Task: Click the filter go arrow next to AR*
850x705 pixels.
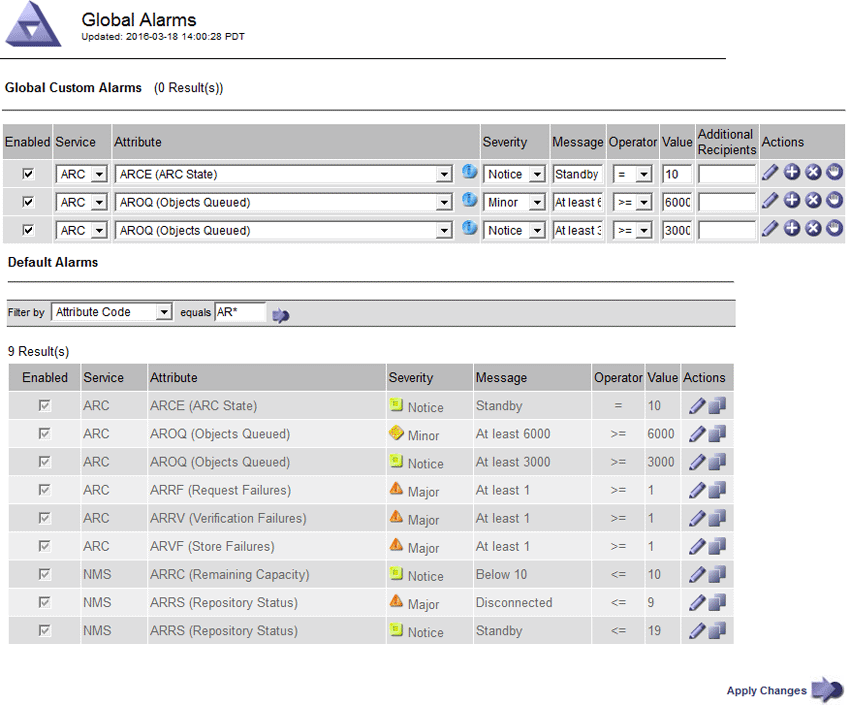Action: tap(281, 314)
